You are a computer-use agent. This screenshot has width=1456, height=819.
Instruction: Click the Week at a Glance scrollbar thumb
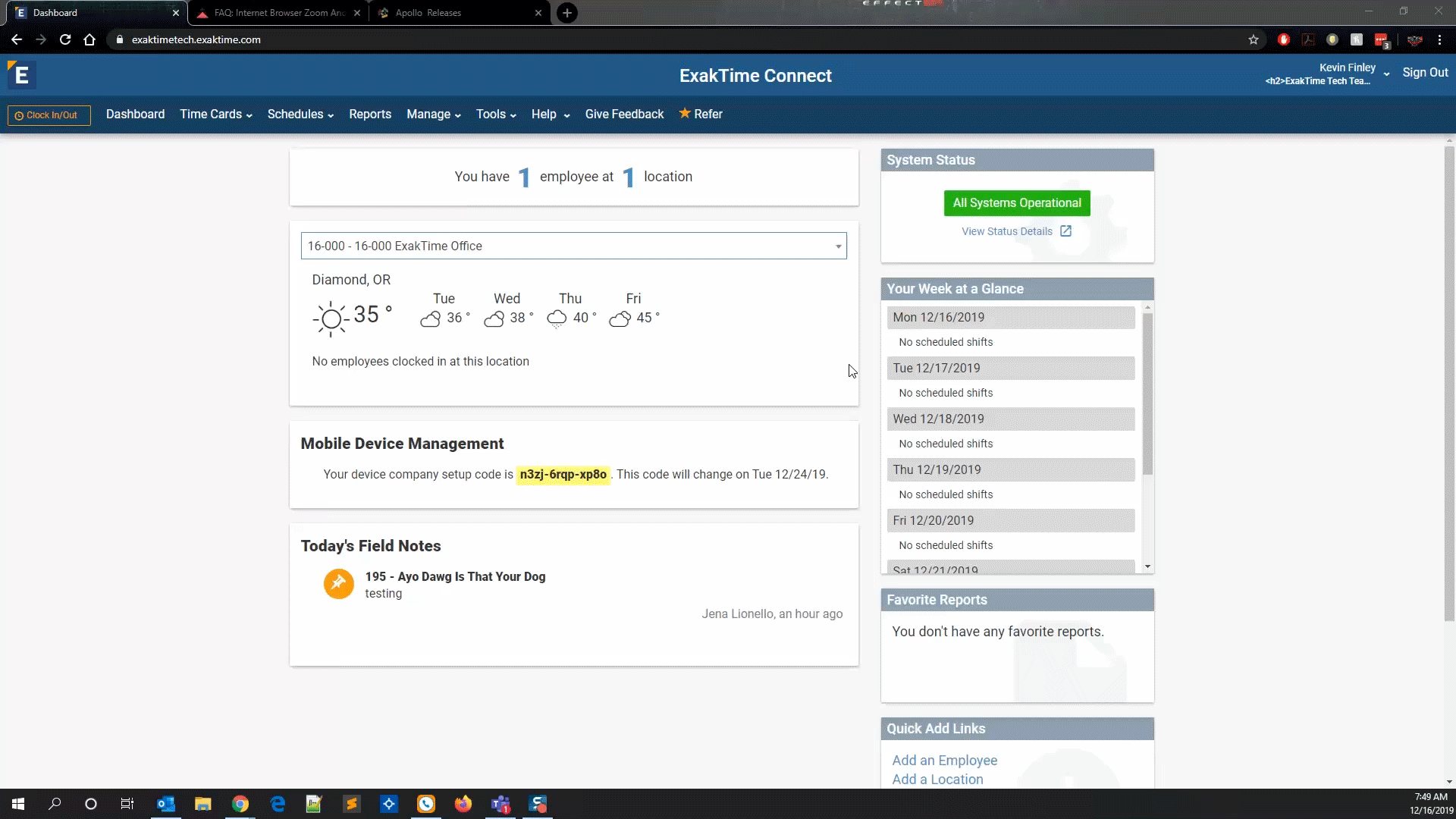tap(1147, 394)
